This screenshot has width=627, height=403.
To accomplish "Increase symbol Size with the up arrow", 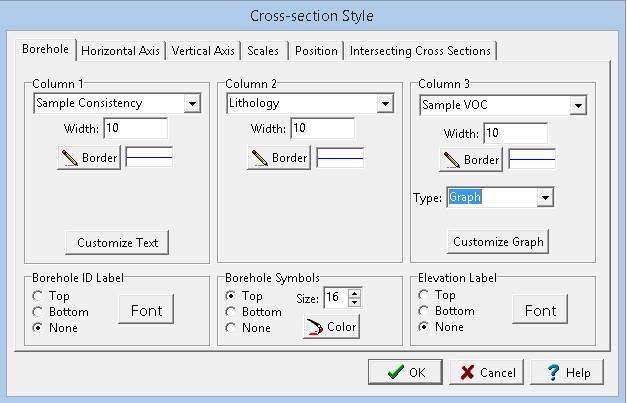I will pyautogui.click(x=354, y=291).
